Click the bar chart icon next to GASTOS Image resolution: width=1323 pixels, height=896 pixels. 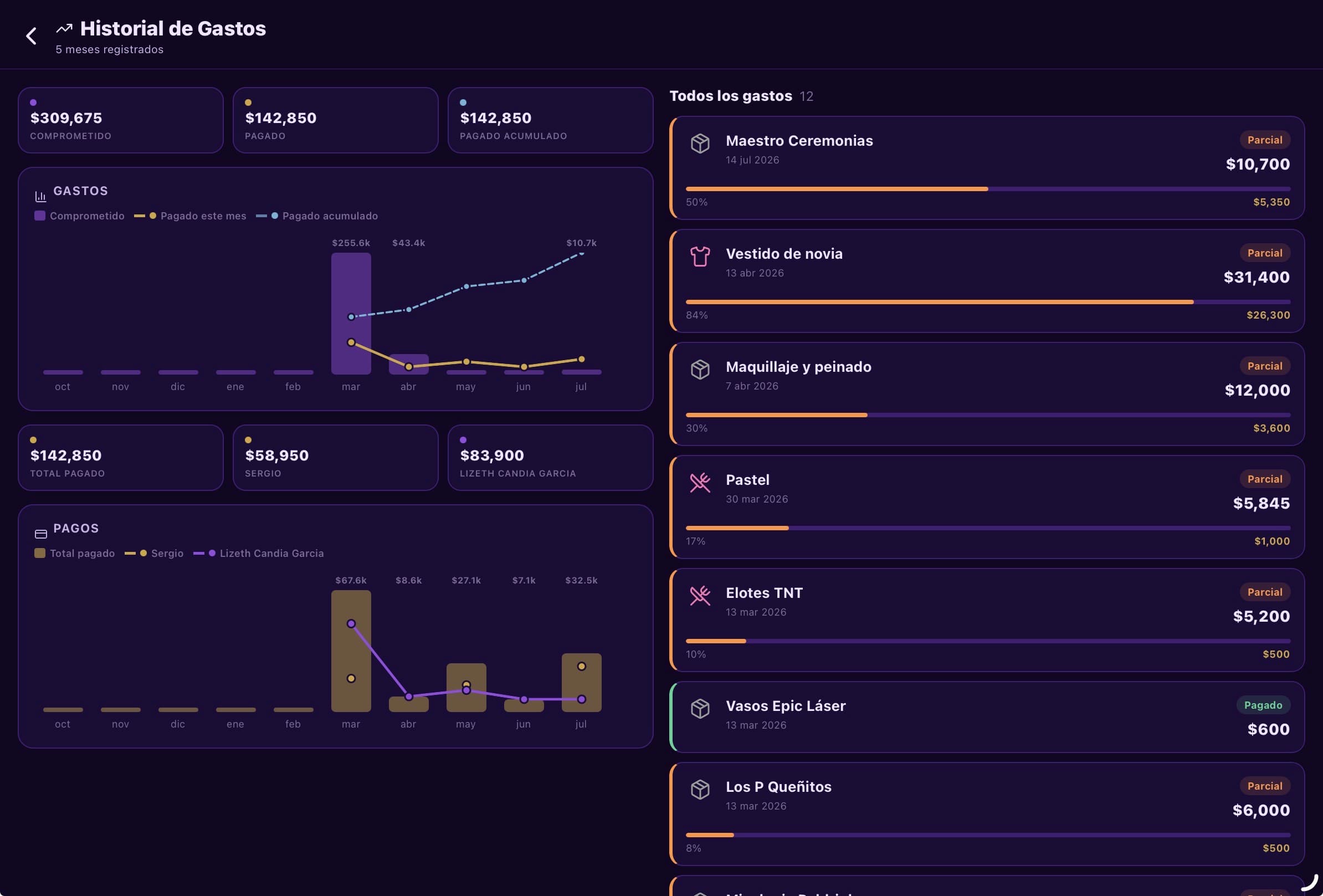pos(40,196)
